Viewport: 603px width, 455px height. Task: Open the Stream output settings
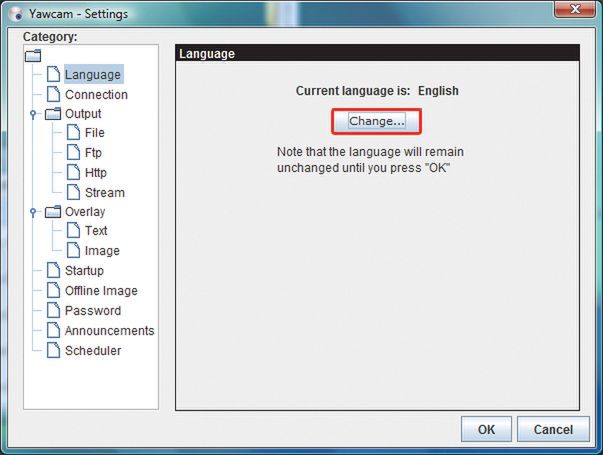point(105,192)
